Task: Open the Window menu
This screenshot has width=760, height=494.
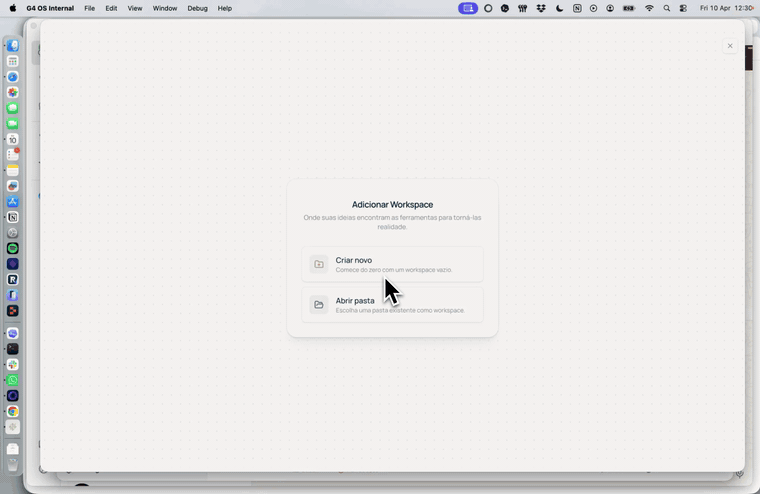Action: tap(165, 8)
